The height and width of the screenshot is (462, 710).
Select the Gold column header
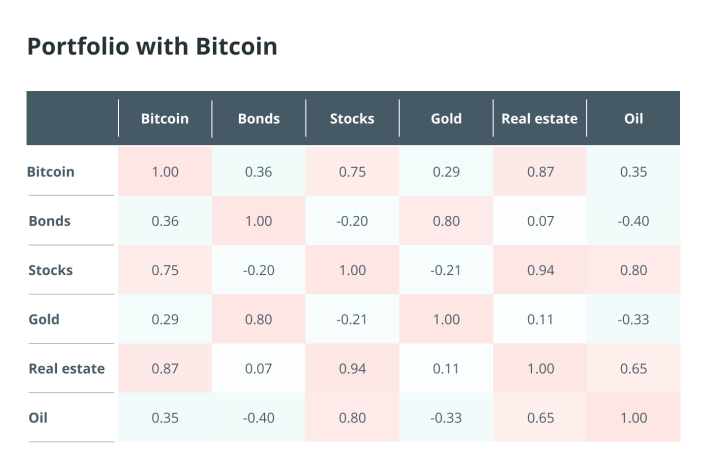(x=446, y=119)
